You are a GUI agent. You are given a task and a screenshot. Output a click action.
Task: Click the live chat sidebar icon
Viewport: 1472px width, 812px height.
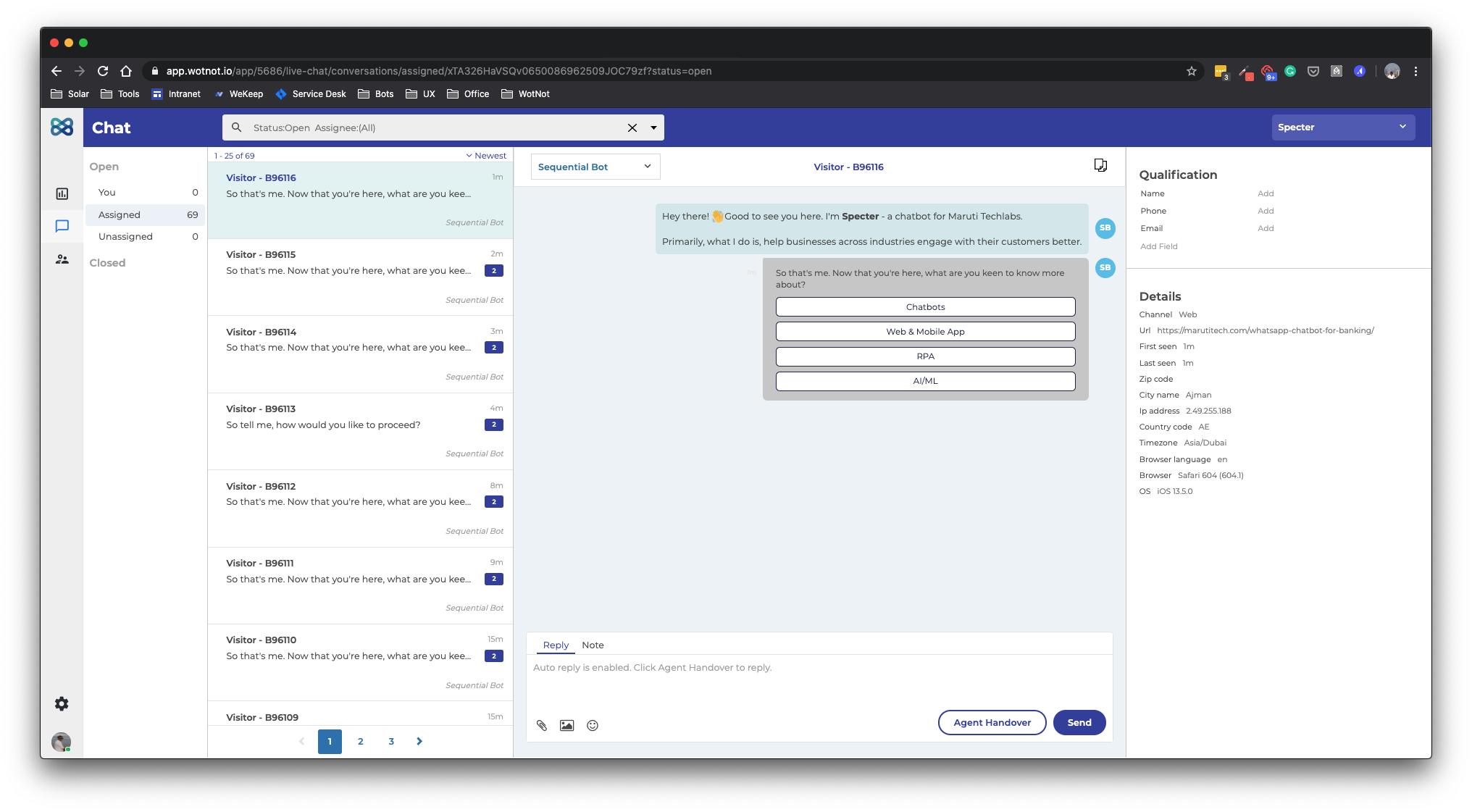(x=62, y=226)
